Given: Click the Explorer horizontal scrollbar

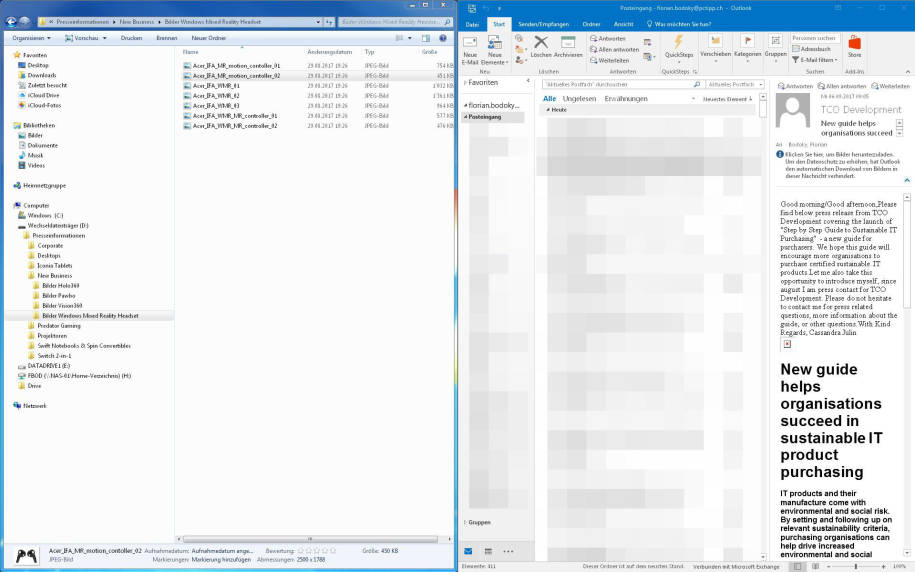Looking at the screenshot, I should coord(310,539).
